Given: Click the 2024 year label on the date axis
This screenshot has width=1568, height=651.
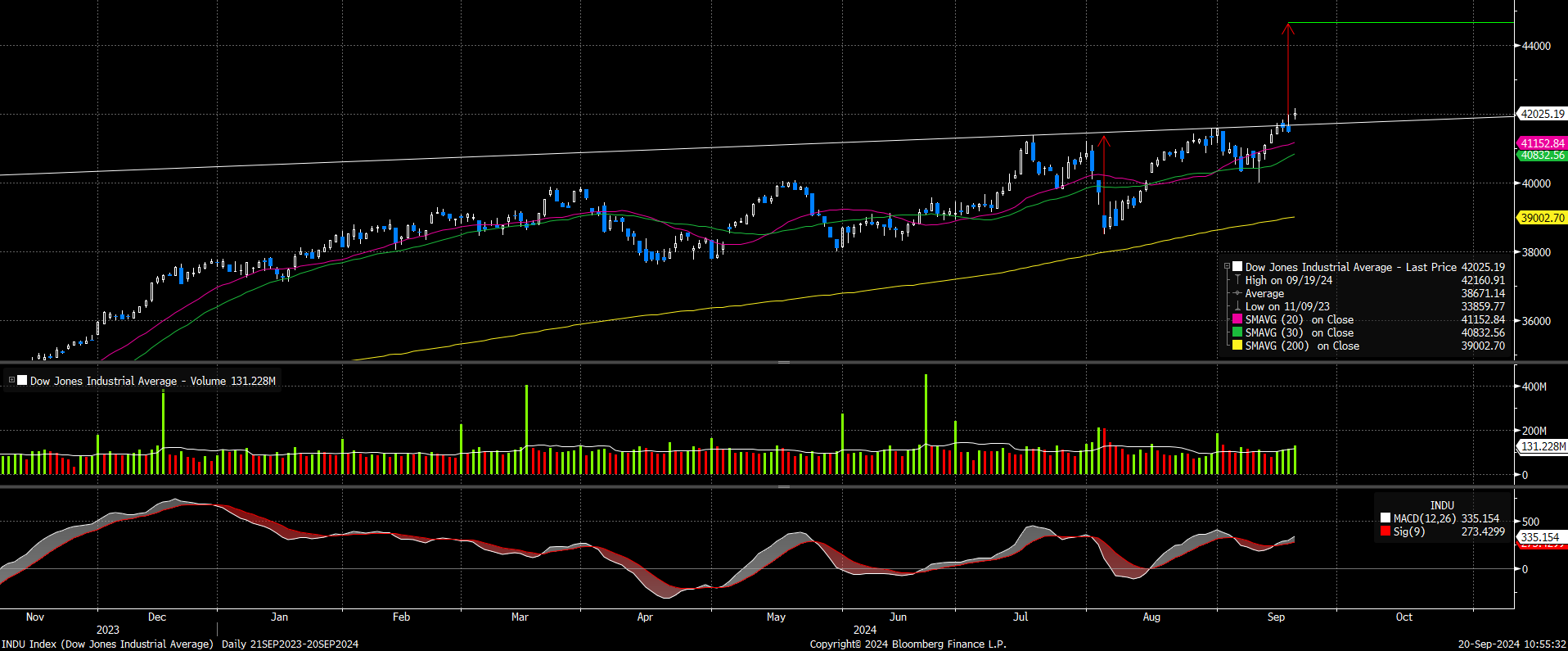Looking at the screenshot, I should [x=865, y=630].
